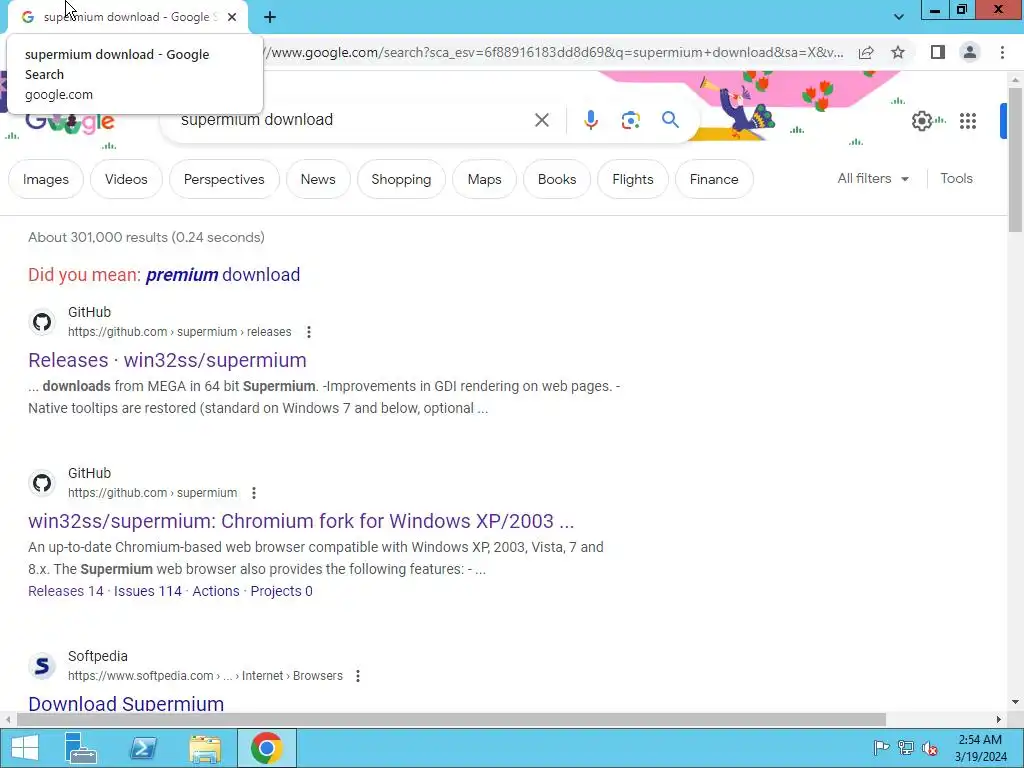Screen dimensions: 1024x768
Task: Click the Softpedia favicon
Action: pos(42,666)
